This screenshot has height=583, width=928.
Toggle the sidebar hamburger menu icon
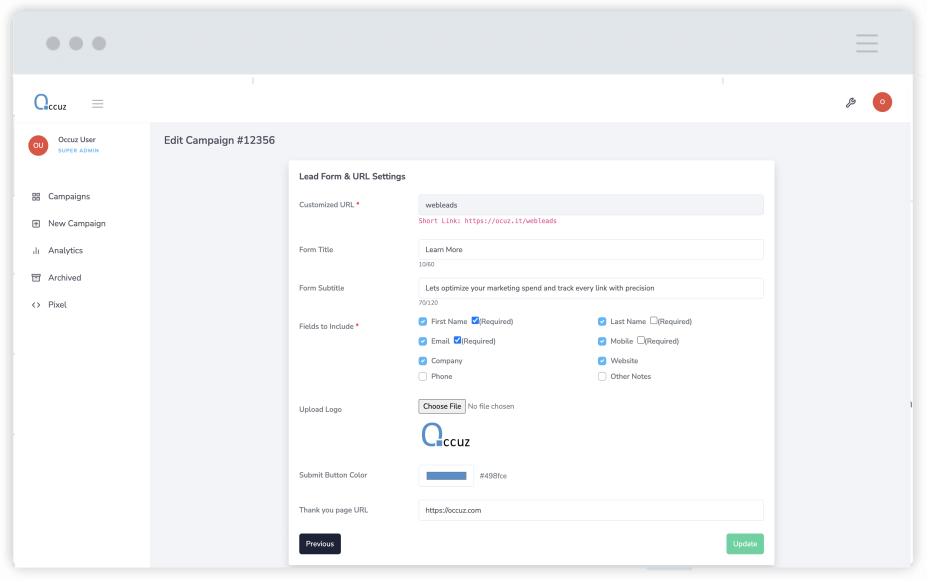[x=98, y=103]
